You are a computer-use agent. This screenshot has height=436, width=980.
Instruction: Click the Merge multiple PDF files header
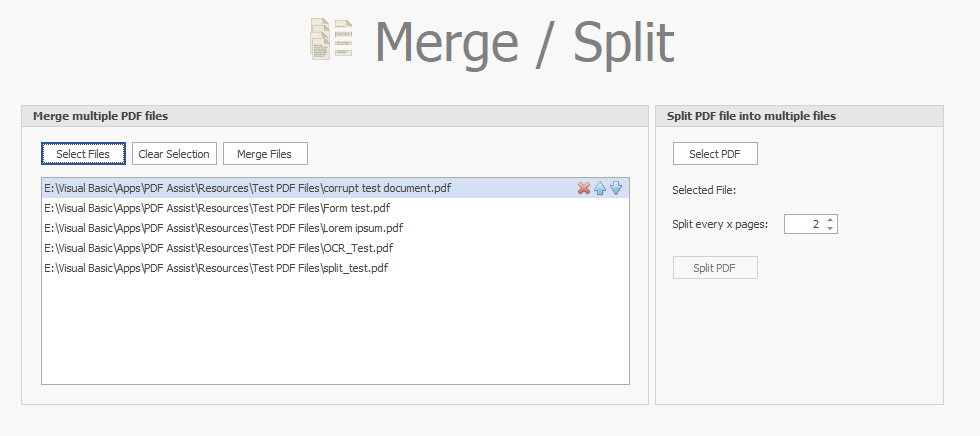coord(101,116)
